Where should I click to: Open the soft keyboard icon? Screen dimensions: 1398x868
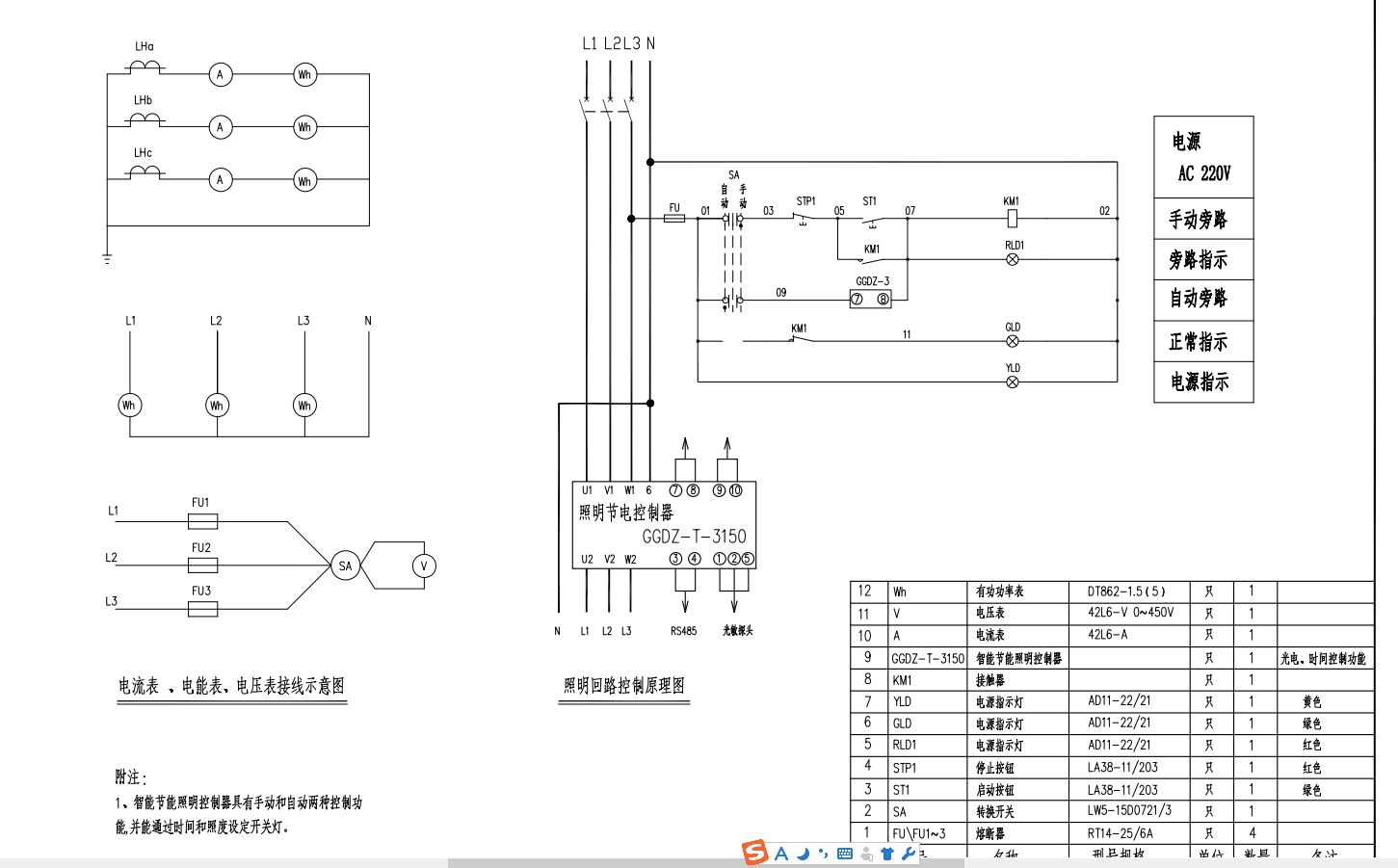tap(845, 854)
